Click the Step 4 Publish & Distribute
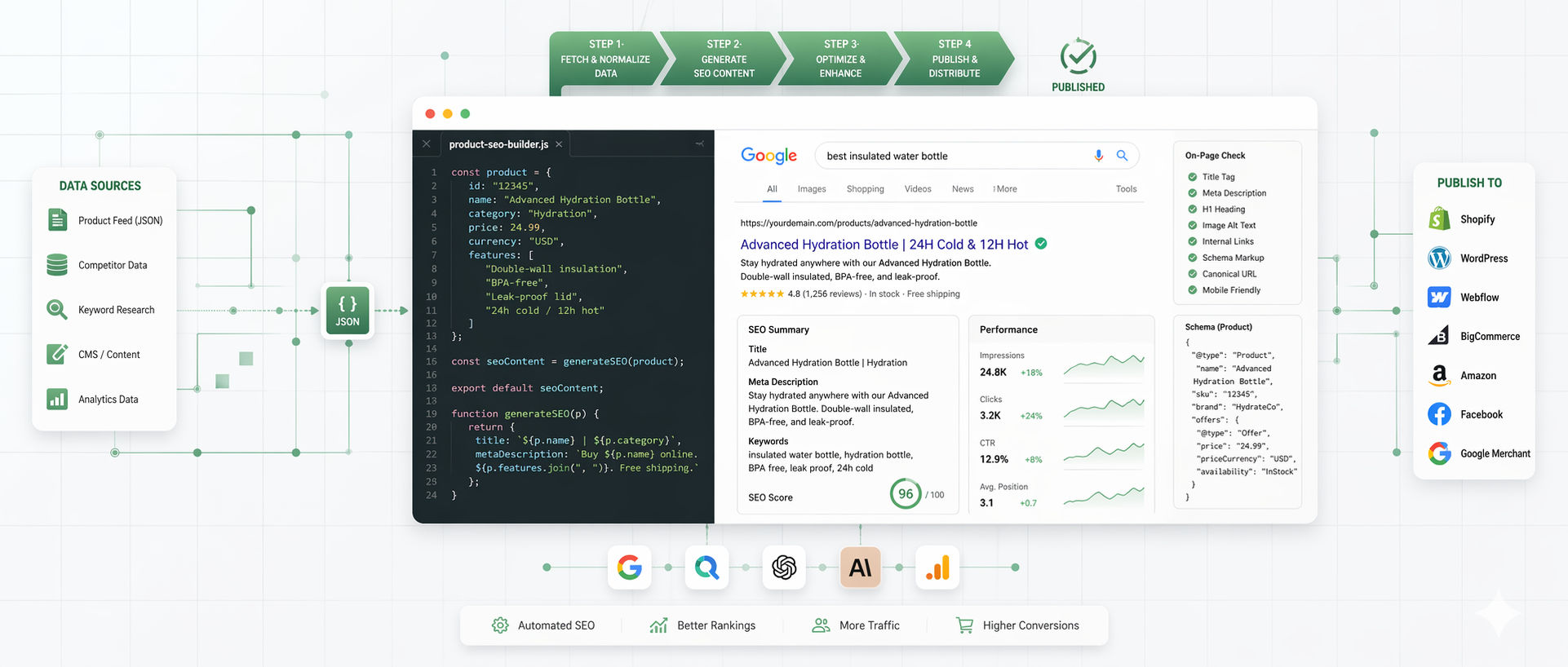The image size is (1568, 667). click(x=955, y=59)
